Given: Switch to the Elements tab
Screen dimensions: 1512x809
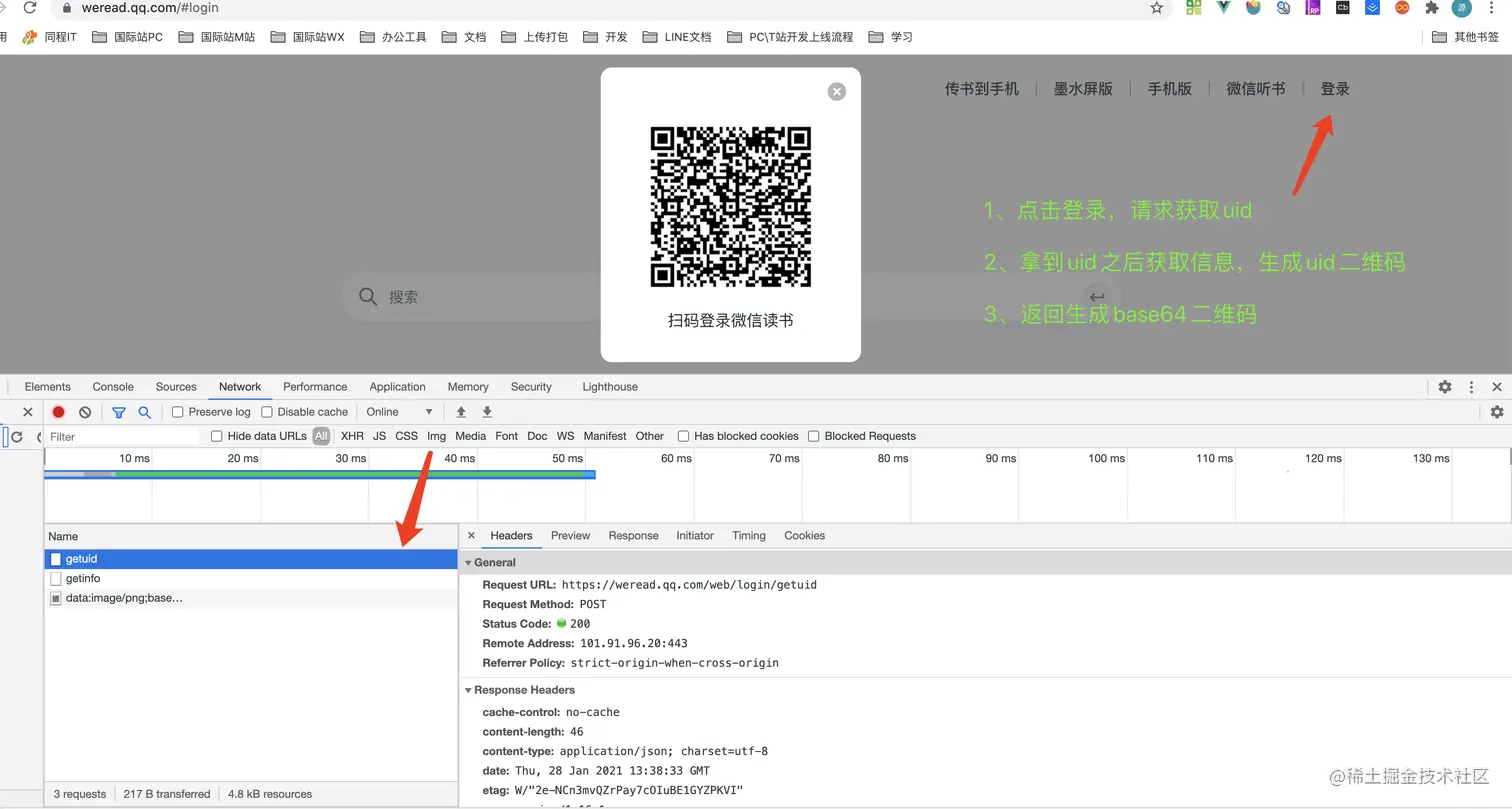Looking at the screenshot, I should [x=48, y=387].
